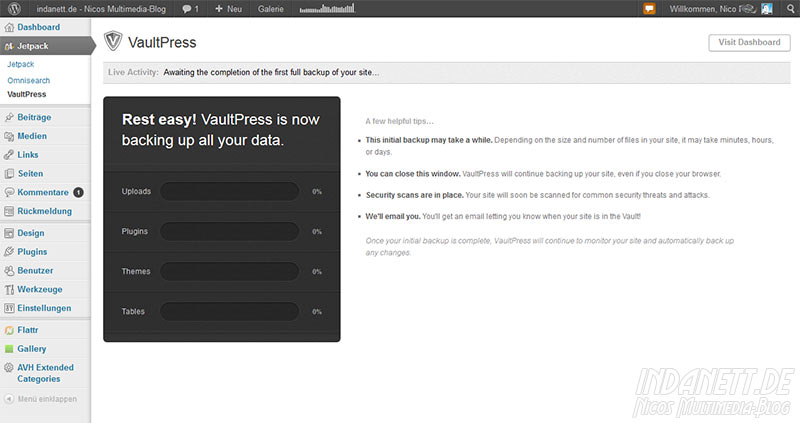Click "Security scans are in place." tip

coord(415,195)
